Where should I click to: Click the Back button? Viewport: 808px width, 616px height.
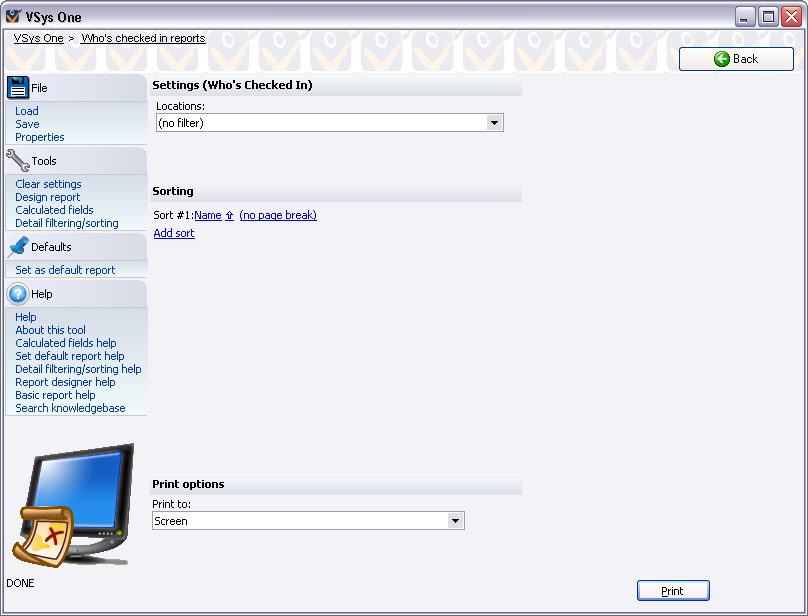(x=736, y=59)
